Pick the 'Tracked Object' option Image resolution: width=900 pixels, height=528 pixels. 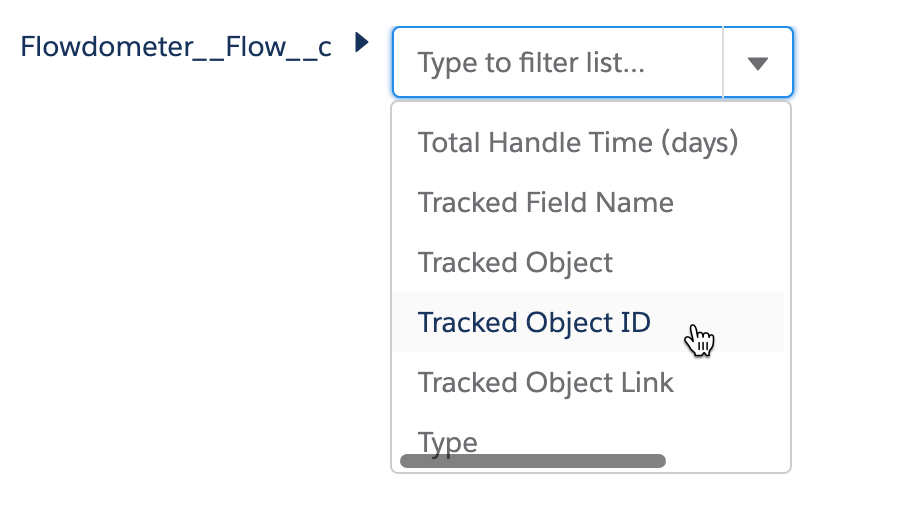(516, 263)
